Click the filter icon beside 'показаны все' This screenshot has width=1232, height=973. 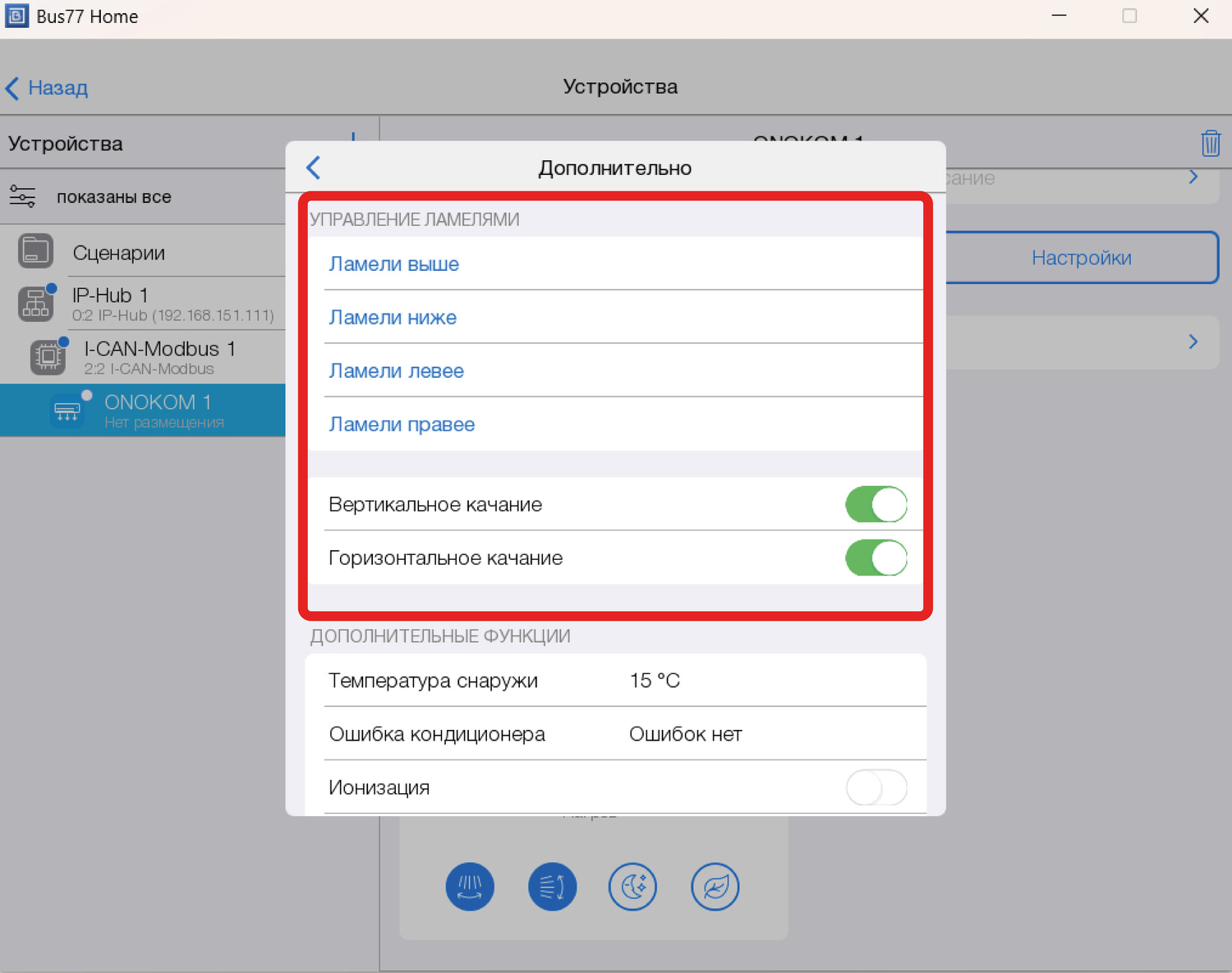pos(22,196)
